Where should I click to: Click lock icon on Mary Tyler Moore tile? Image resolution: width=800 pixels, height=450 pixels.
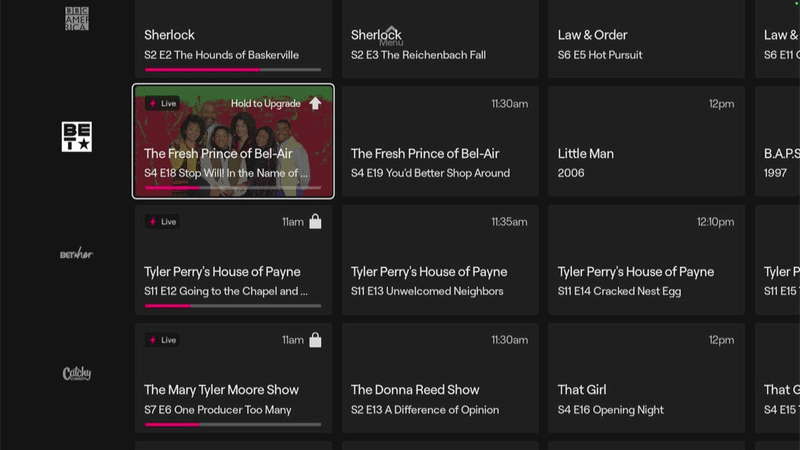pos(315,340)
